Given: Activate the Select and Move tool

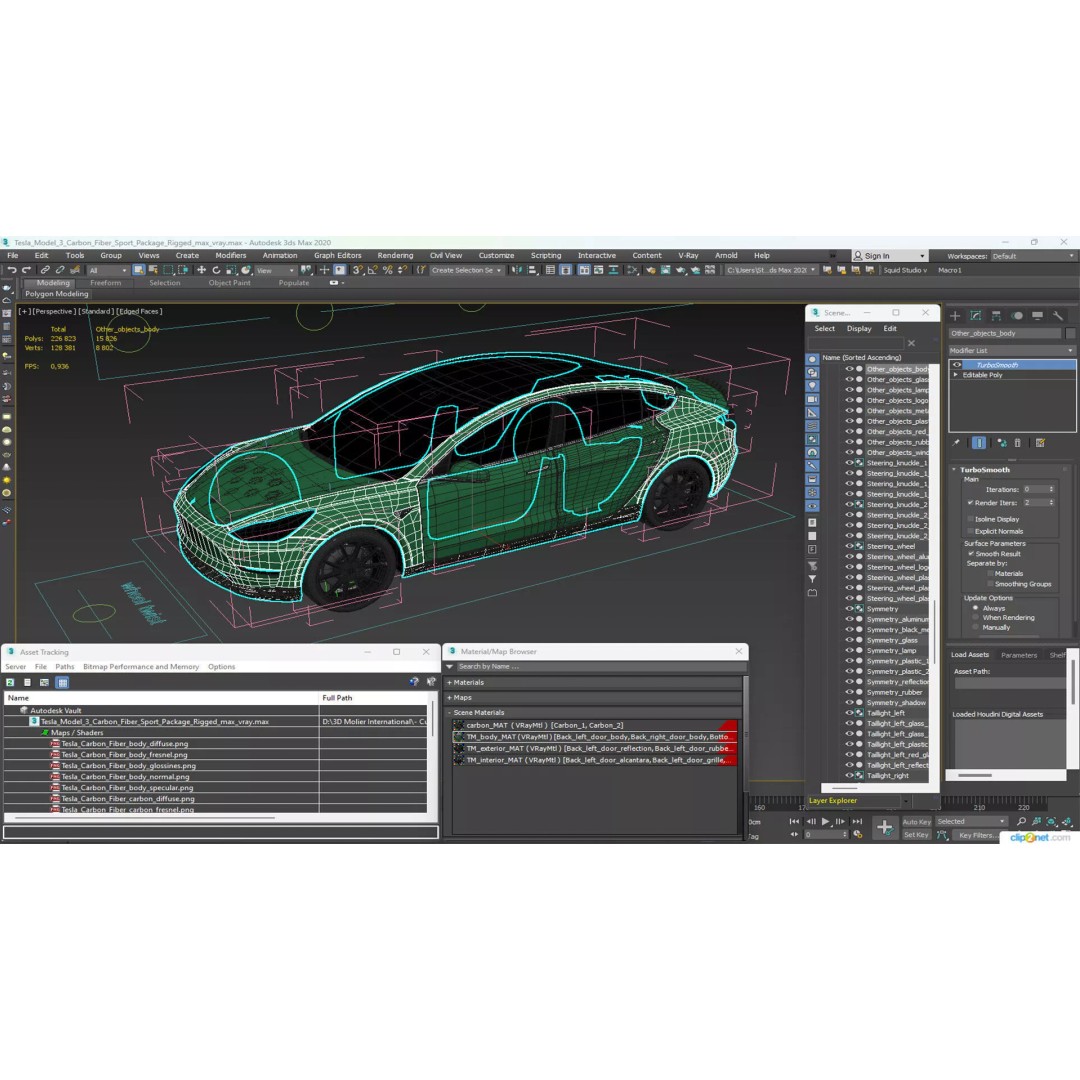Looking at the screenshot, I should (201, 270).
